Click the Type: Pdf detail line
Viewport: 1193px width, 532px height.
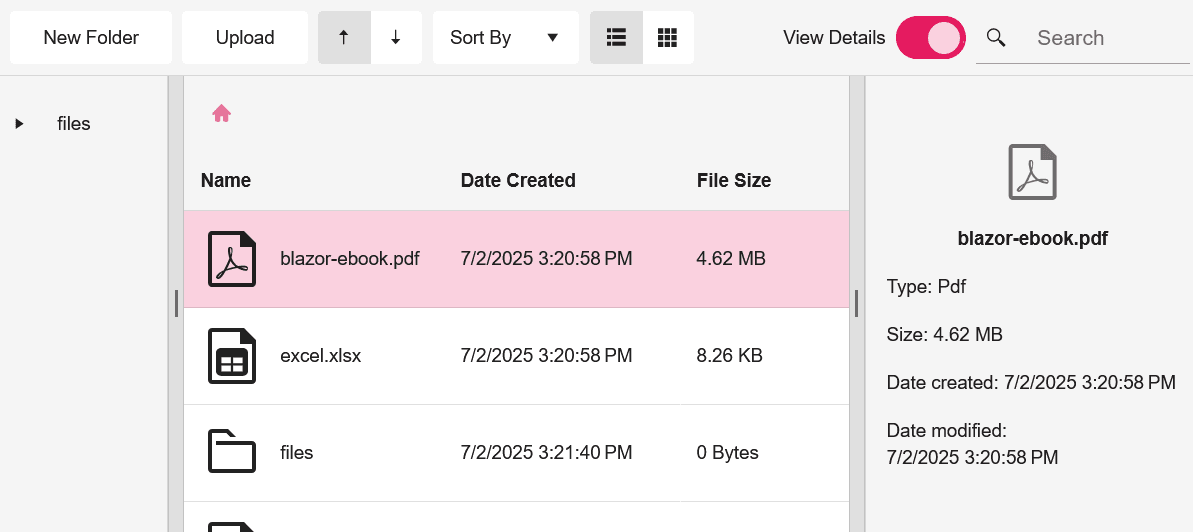[926, 287]
